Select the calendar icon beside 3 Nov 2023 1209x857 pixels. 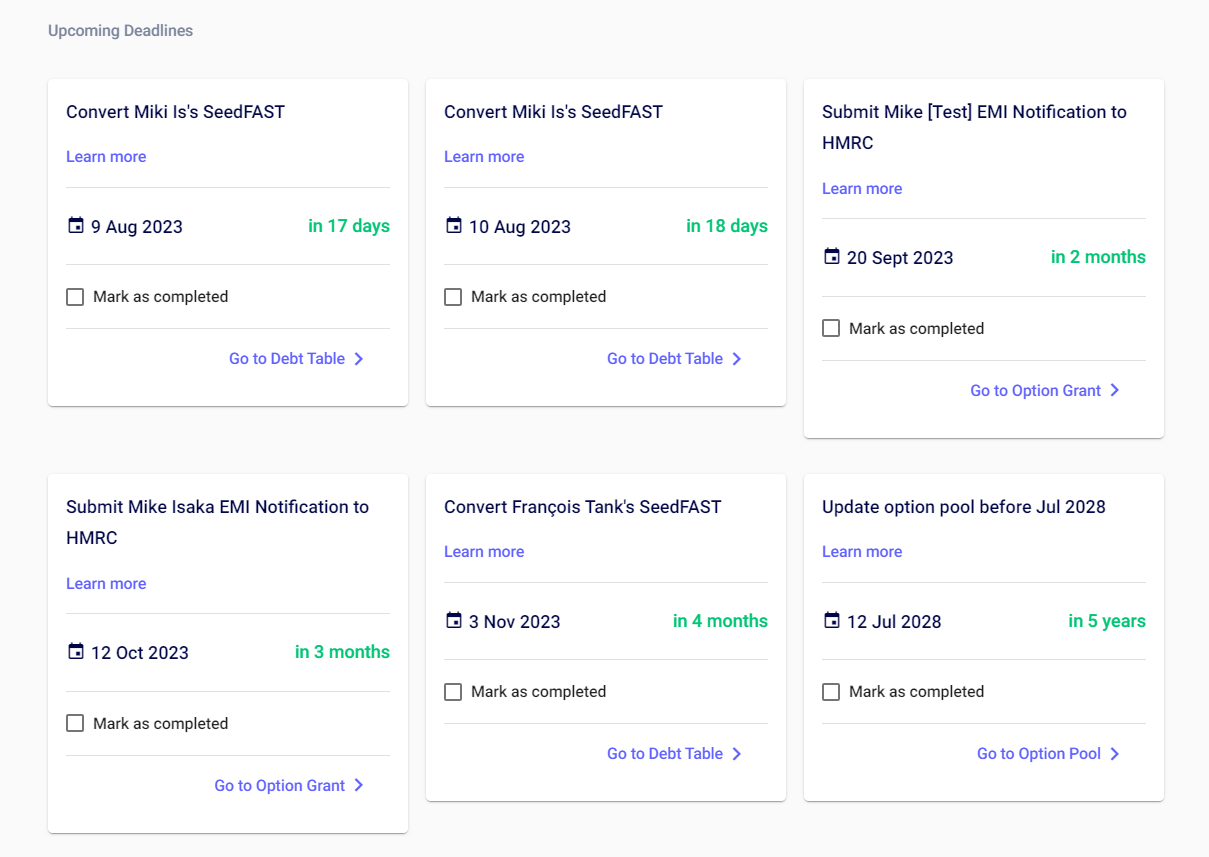(453, 621)
